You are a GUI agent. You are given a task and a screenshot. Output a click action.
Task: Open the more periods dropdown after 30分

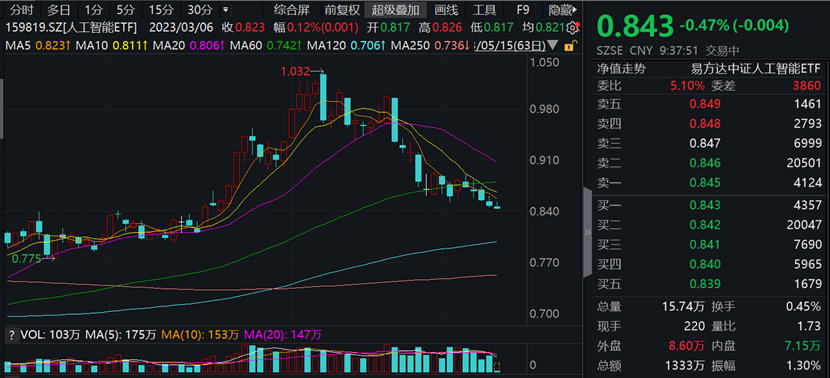[226, 9]
